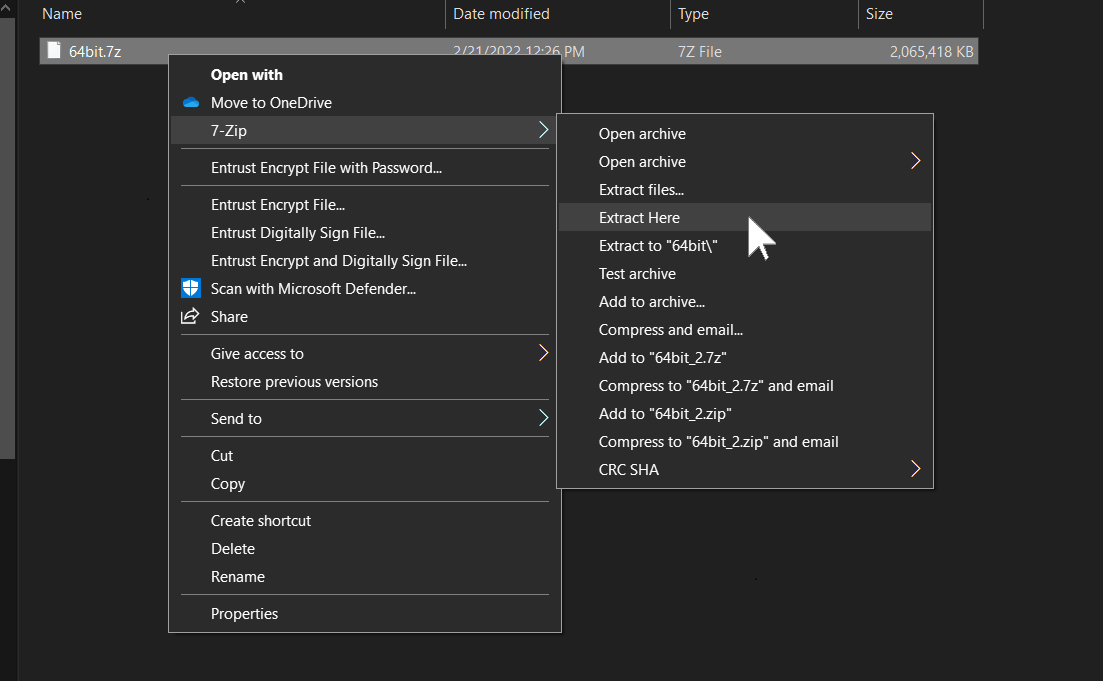Choose Compress to "64bit_2.zip" and email
The height and width of the screenshot is (681, 1103).
pos(744,442)
